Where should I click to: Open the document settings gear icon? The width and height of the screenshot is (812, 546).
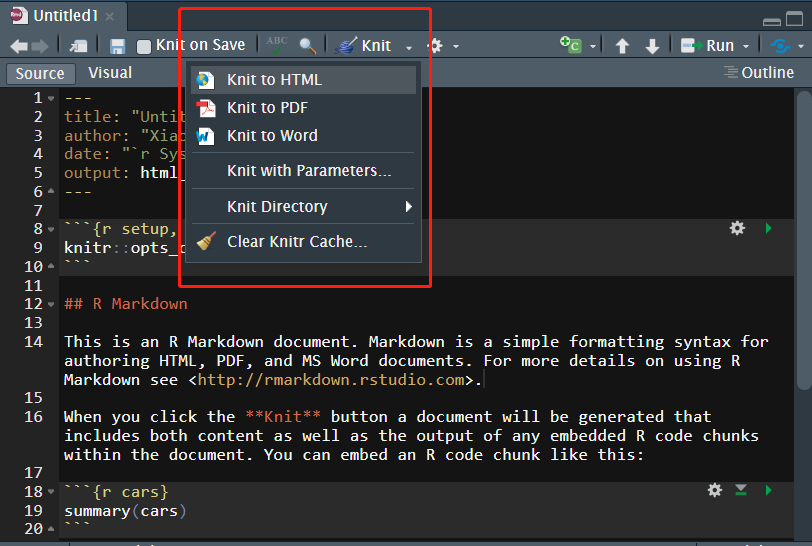pyautogui.click(x=435, y=46)
